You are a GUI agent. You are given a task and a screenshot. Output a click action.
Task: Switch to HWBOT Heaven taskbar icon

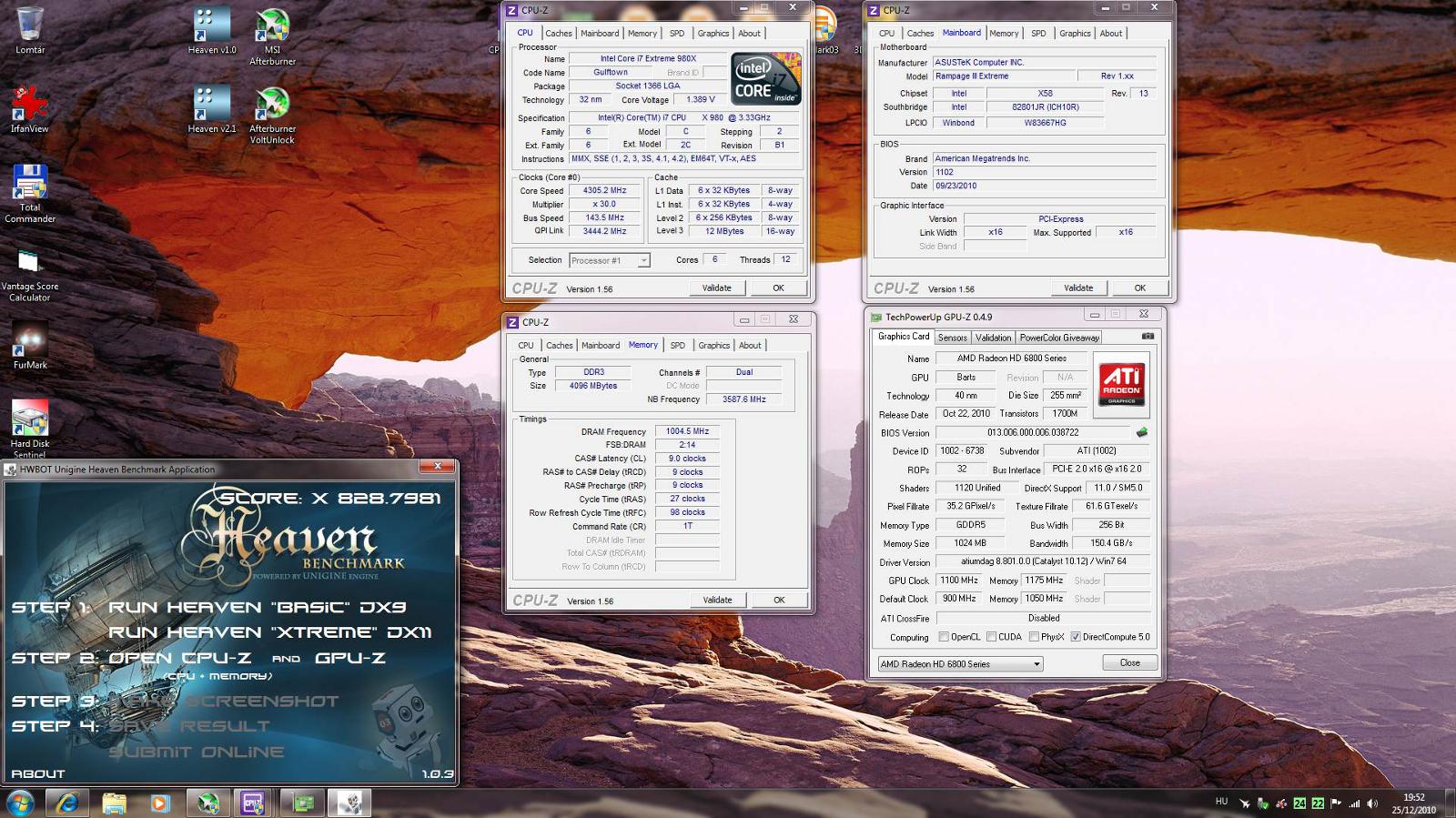click(x=349, y=803)
